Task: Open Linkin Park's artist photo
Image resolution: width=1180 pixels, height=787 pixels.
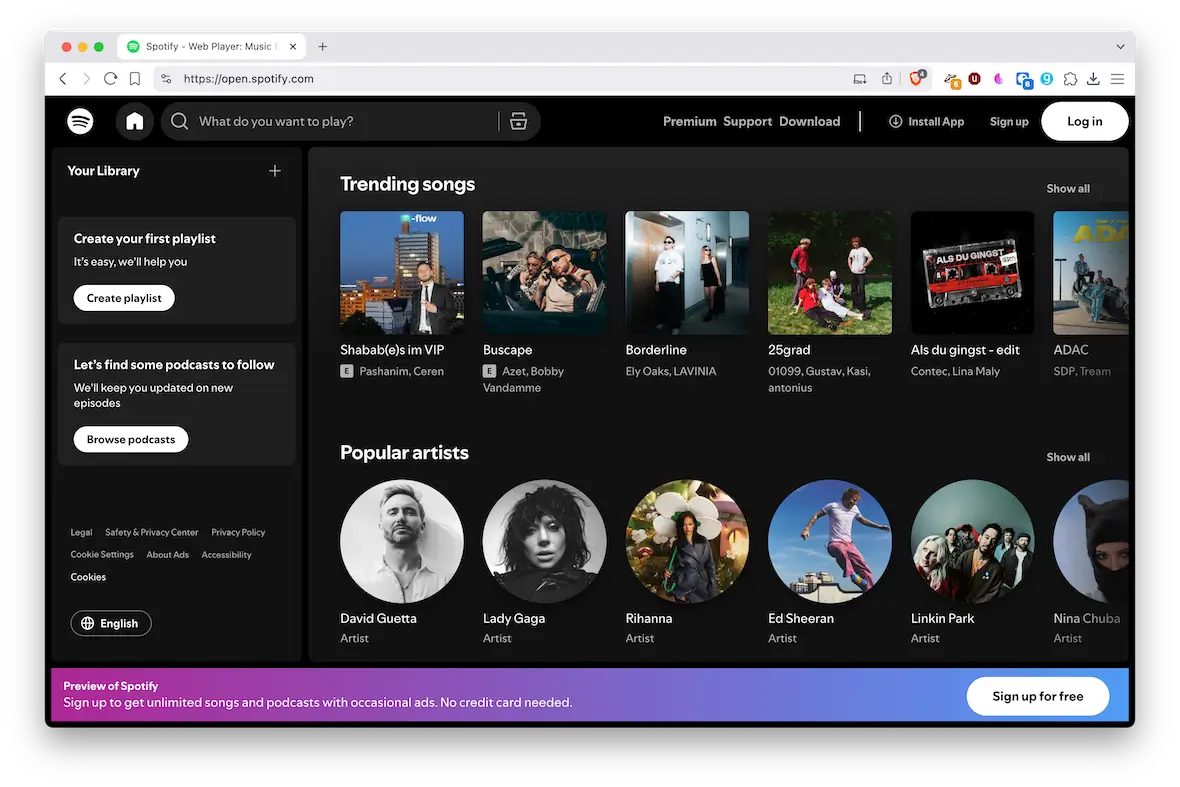Action: coord(972,541)
